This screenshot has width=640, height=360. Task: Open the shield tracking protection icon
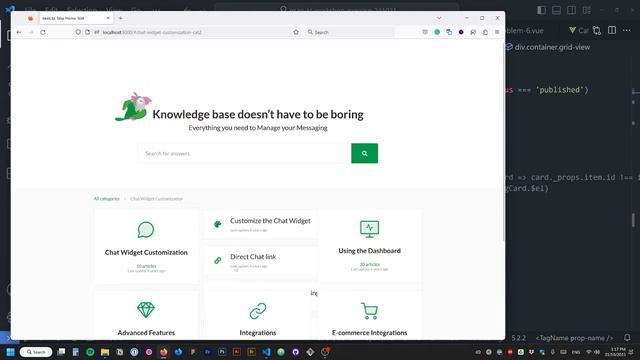[78, 32]
